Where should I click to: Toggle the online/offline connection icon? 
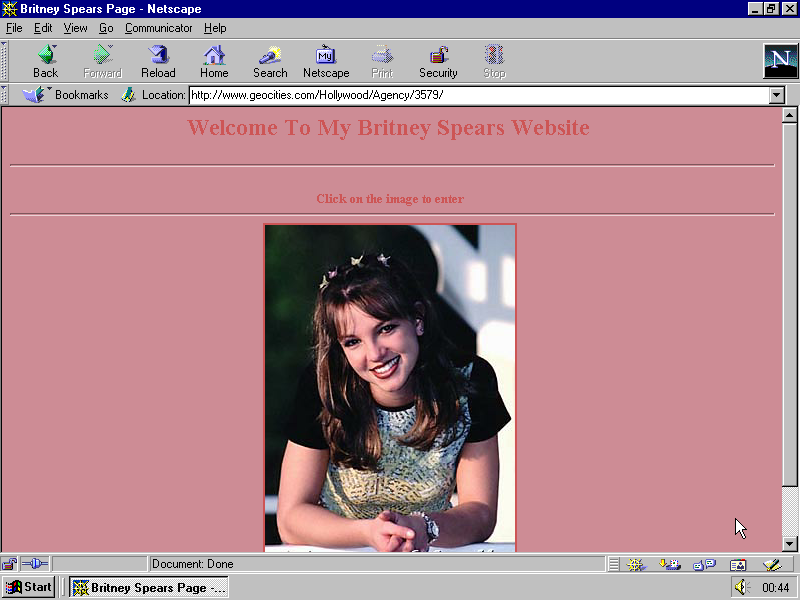(35, 564)
